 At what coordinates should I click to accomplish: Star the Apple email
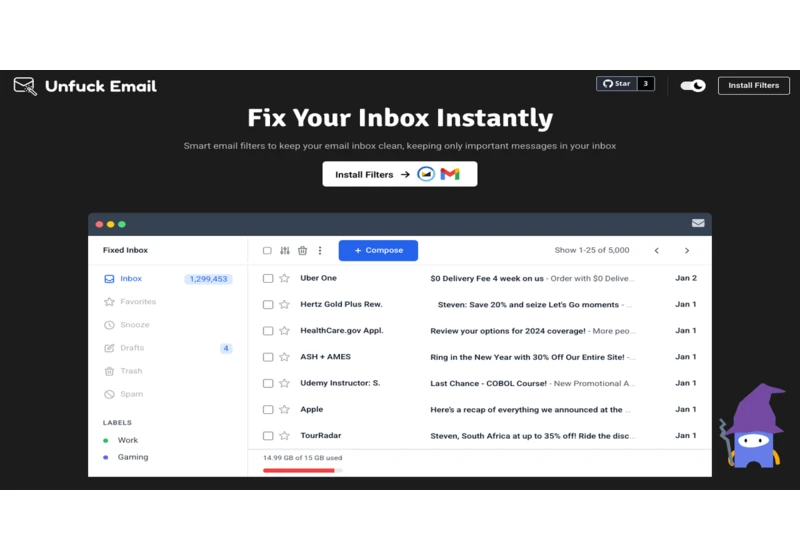click(x=285, y=410)
